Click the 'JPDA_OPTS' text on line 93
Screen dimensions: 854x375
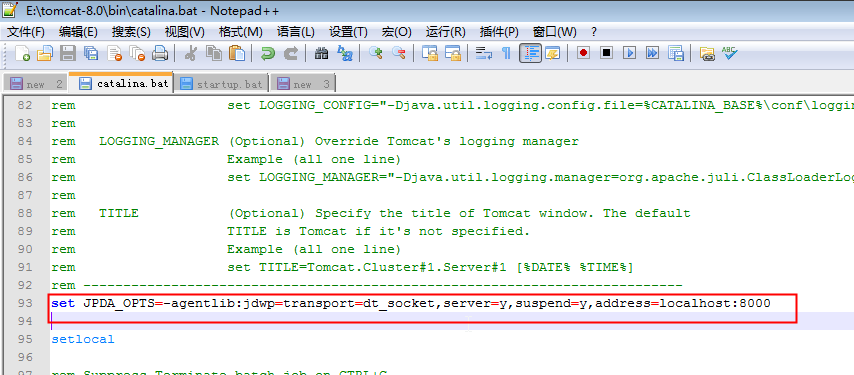119,303
